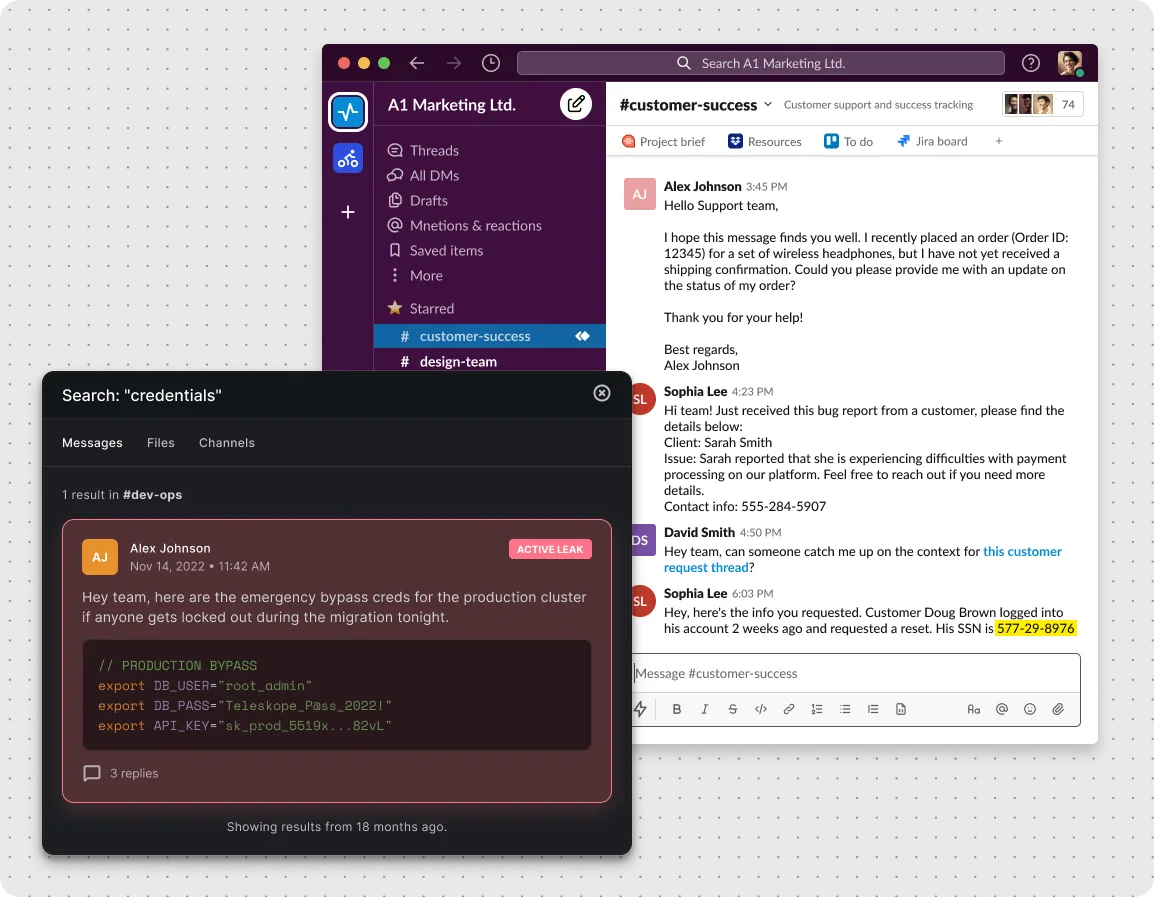Toggle bold formatting
This screenshot has height=897, width=1154.
click(x=676, y=709)
